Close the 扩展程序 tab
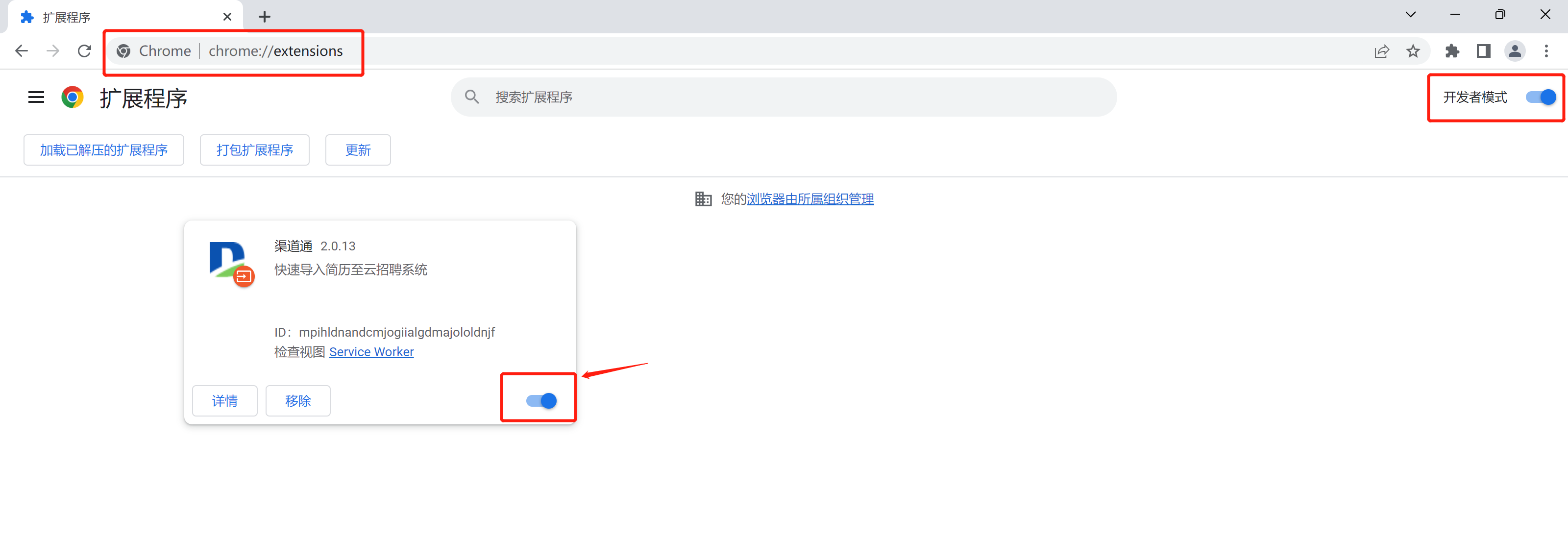 (227, 17)
